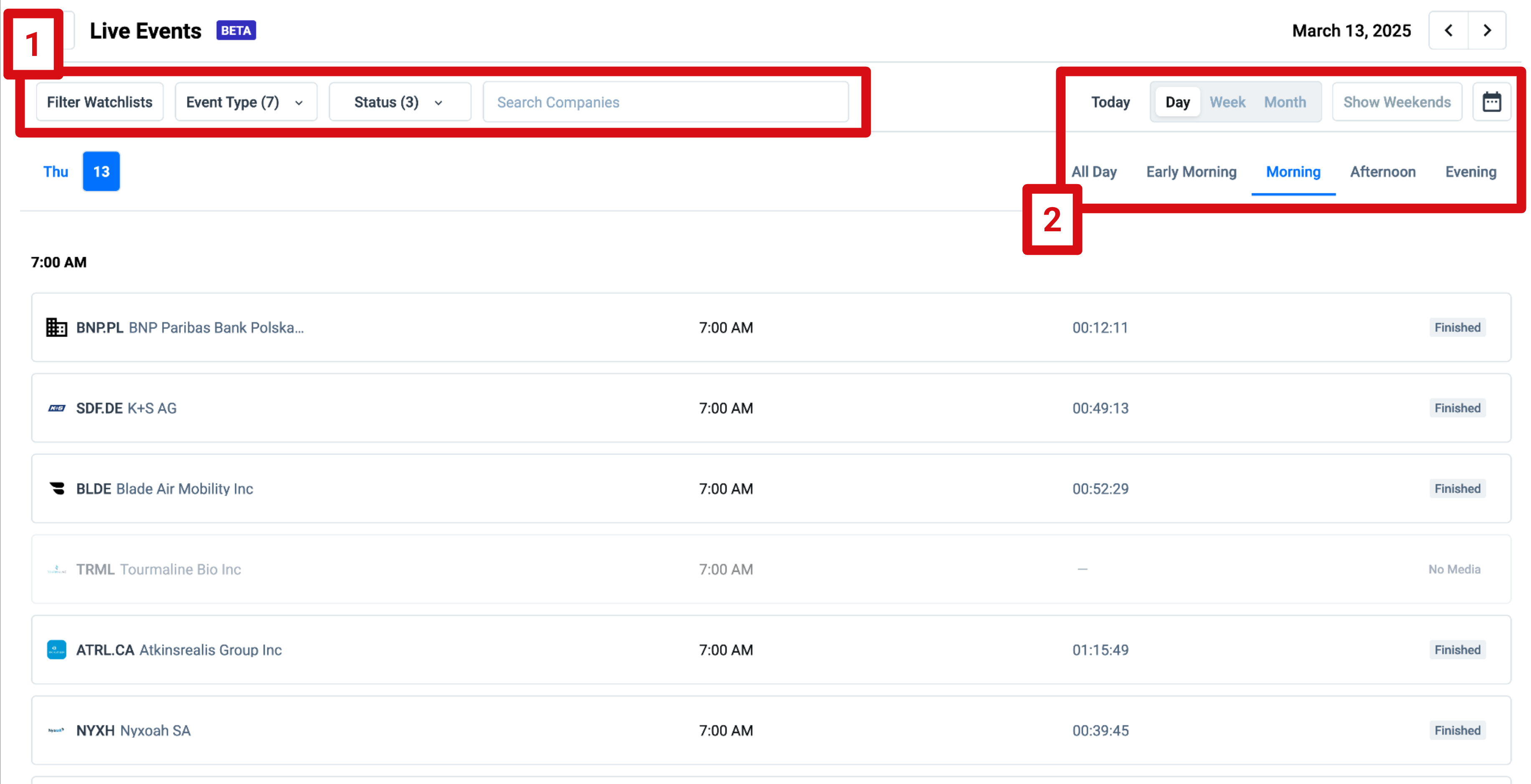Click Atkinsrealis blue logo icon
This screenshot has height=784, width=1531.
tap(56, 649)
